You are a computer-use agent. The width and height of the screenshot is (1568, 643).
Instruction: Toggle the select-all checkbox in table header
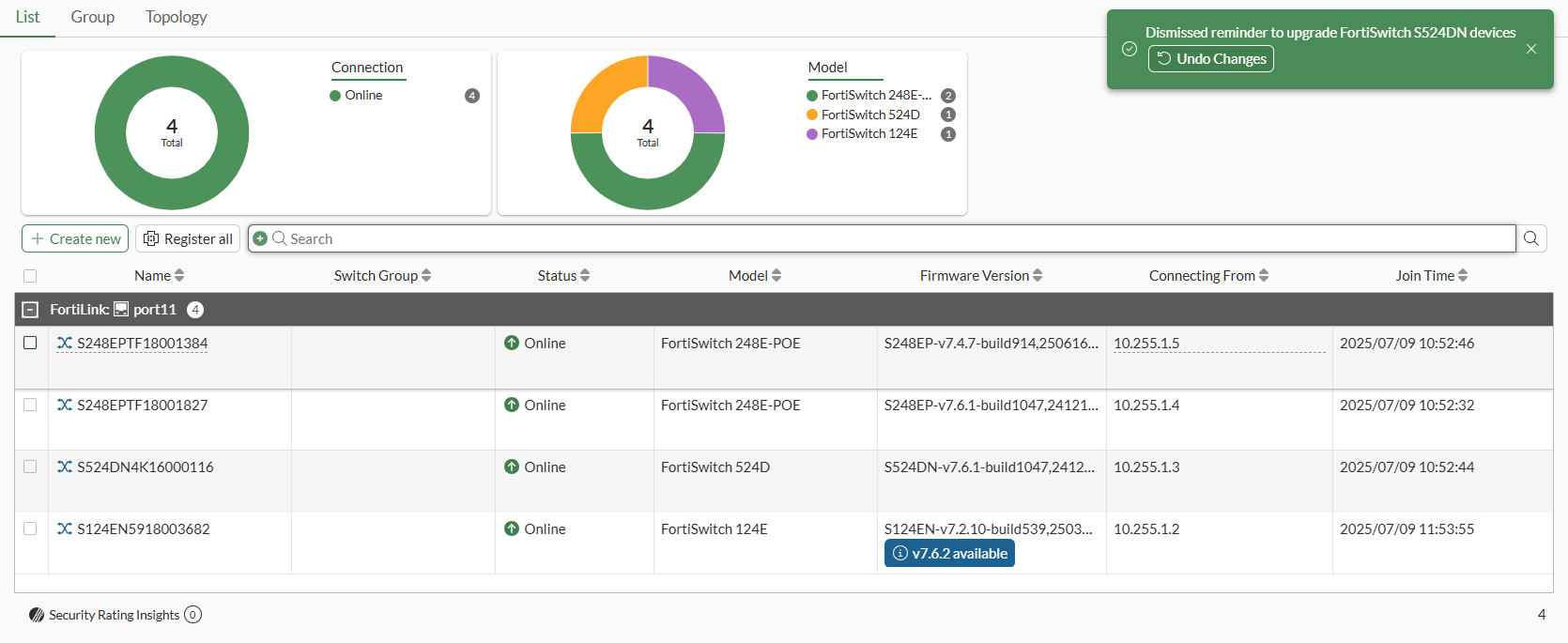[30, 276]
